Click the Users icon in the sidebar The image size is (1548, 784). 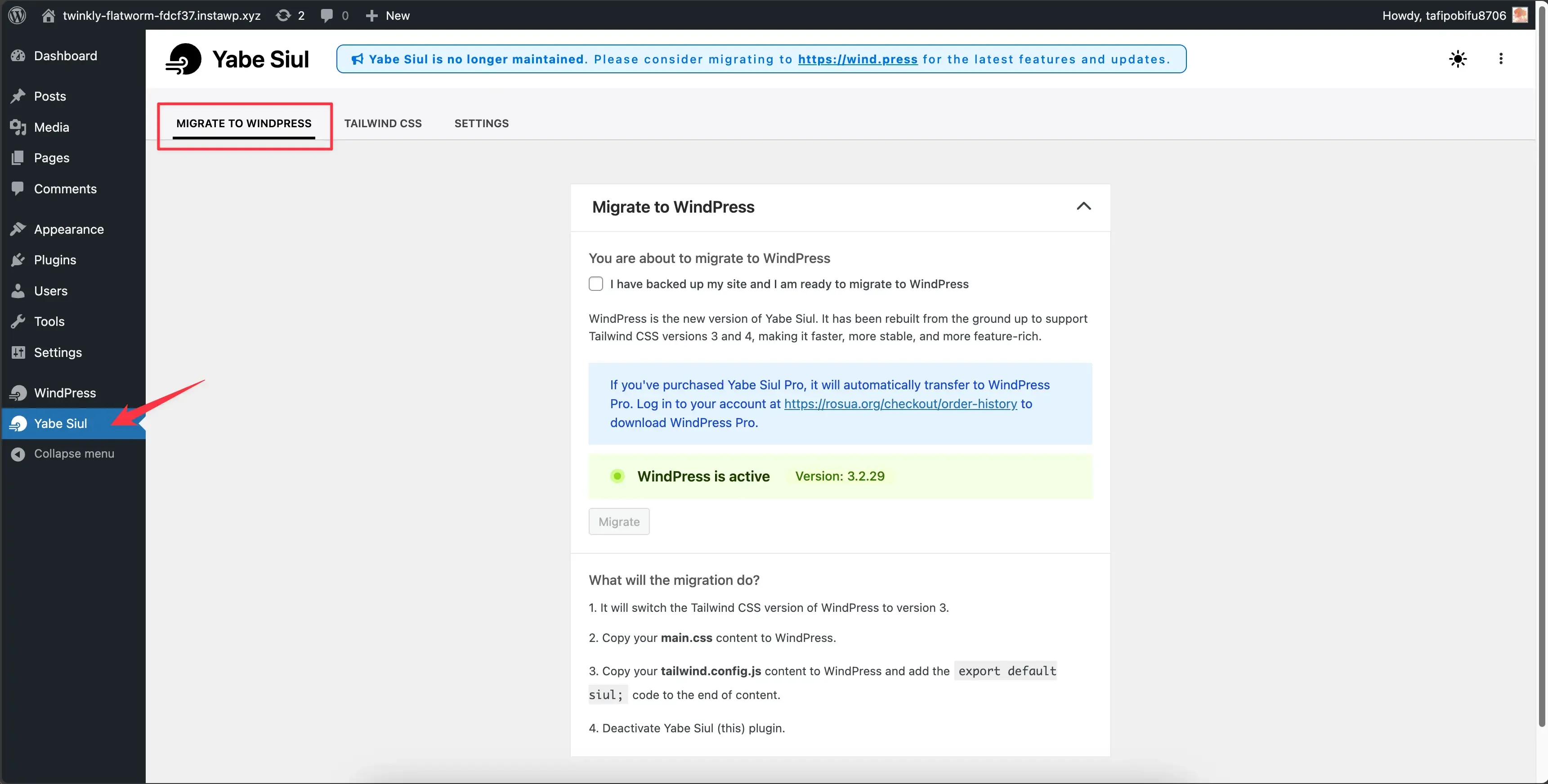coord(18,290)
